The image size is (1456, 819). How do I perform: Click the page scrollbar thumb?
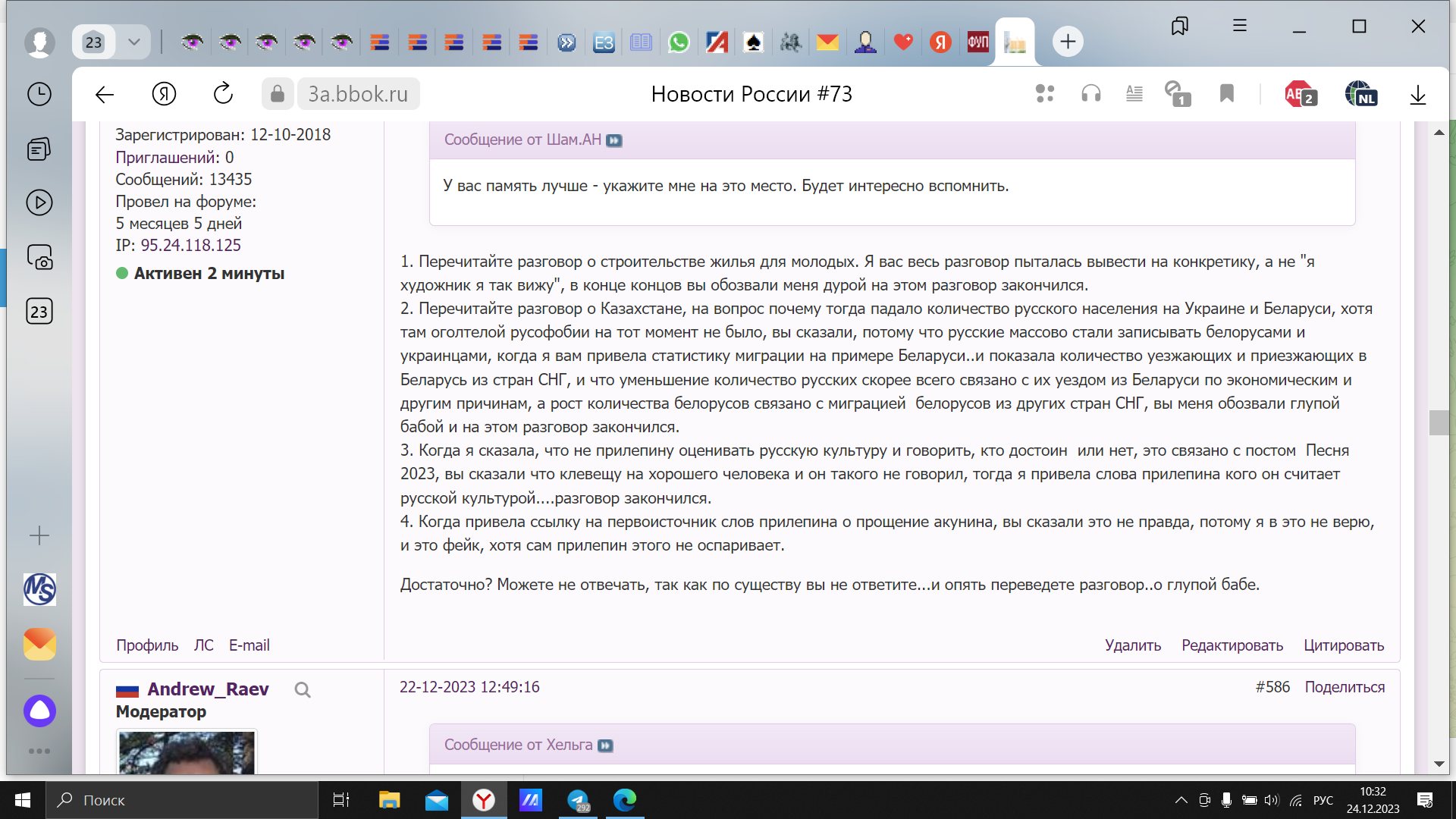[1439, 422]
